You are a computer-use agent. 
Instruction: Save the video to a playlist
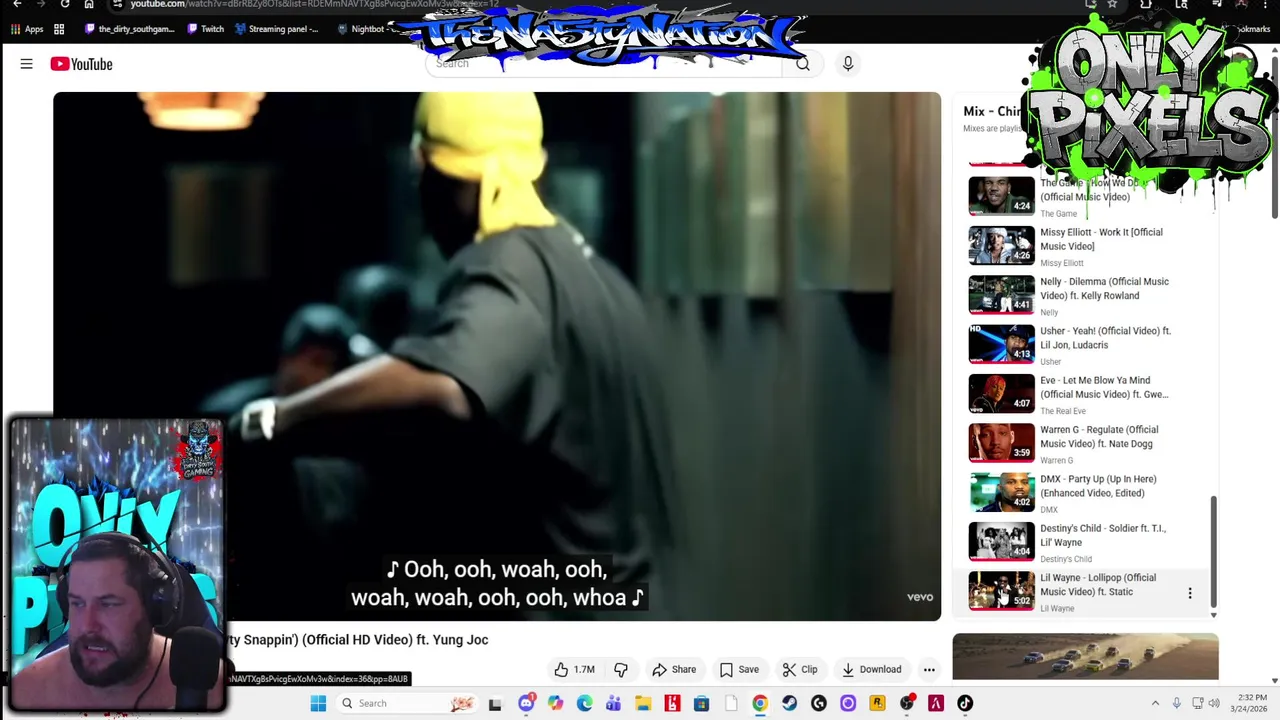click(739, 669)
